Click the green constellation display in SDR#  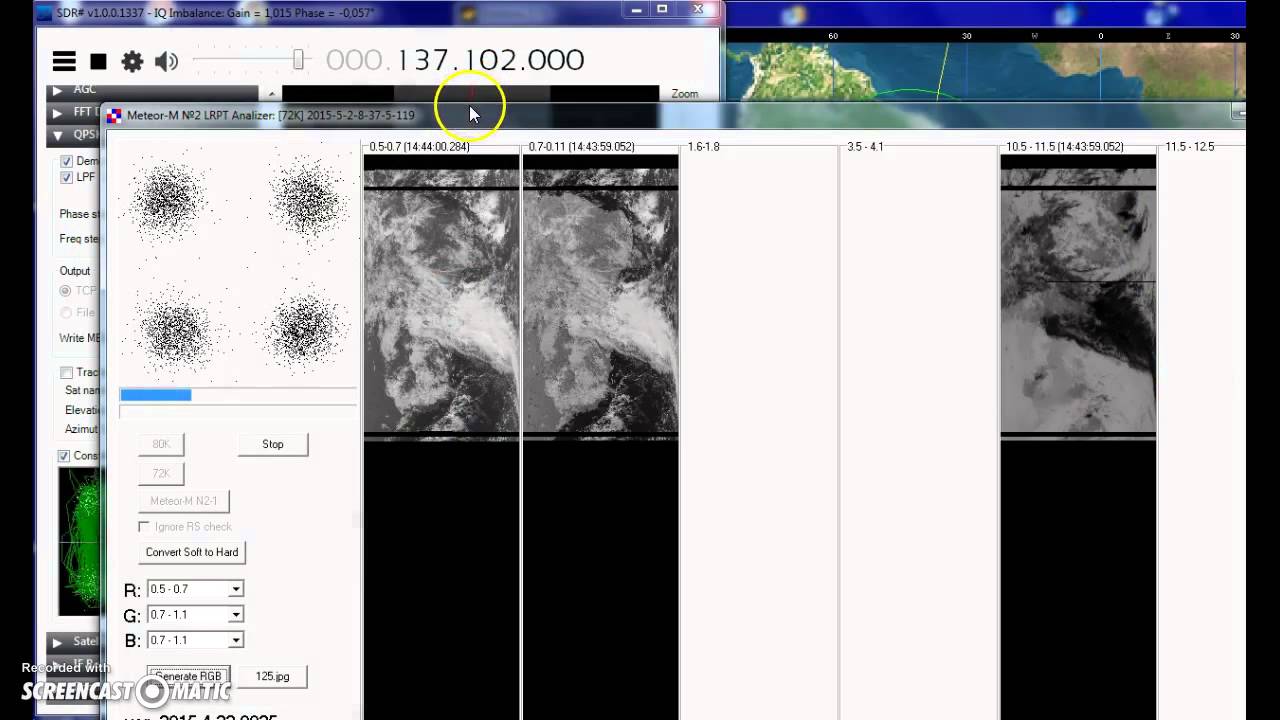pos(80,540)
